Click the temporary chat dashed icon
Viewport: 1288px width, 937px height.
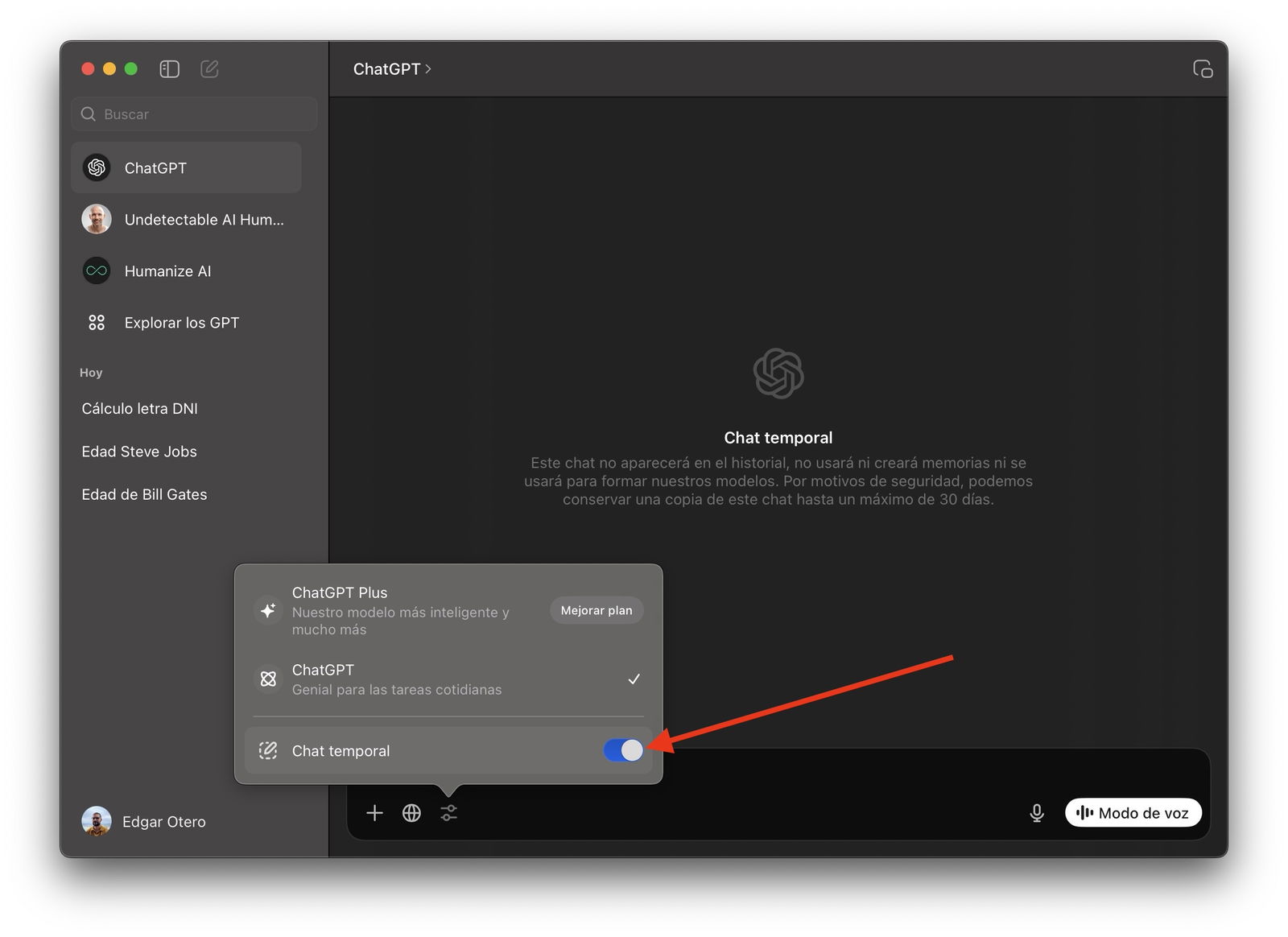[268, 751]
